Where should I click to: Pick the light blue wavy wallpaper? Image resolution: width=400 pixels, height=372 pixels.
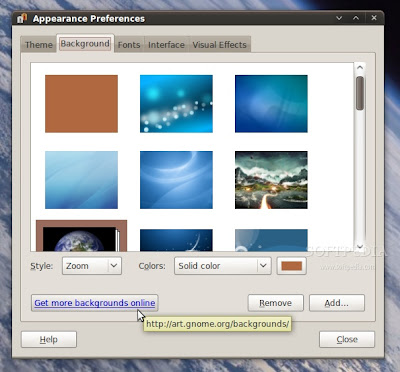click(x=81, y=180)
